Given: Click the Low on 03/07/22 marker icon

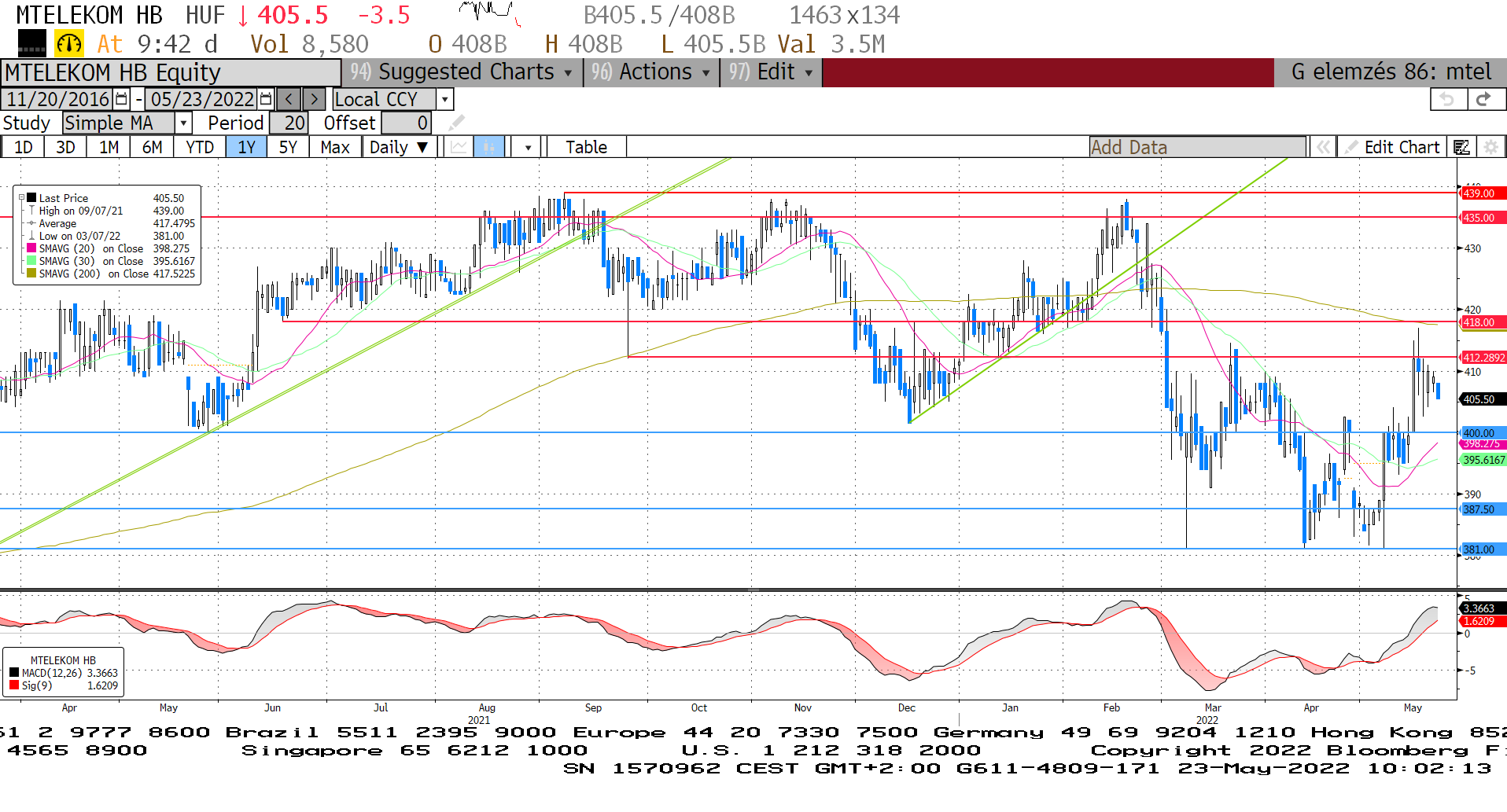Looking at the screenshot, I should (31, 236).
